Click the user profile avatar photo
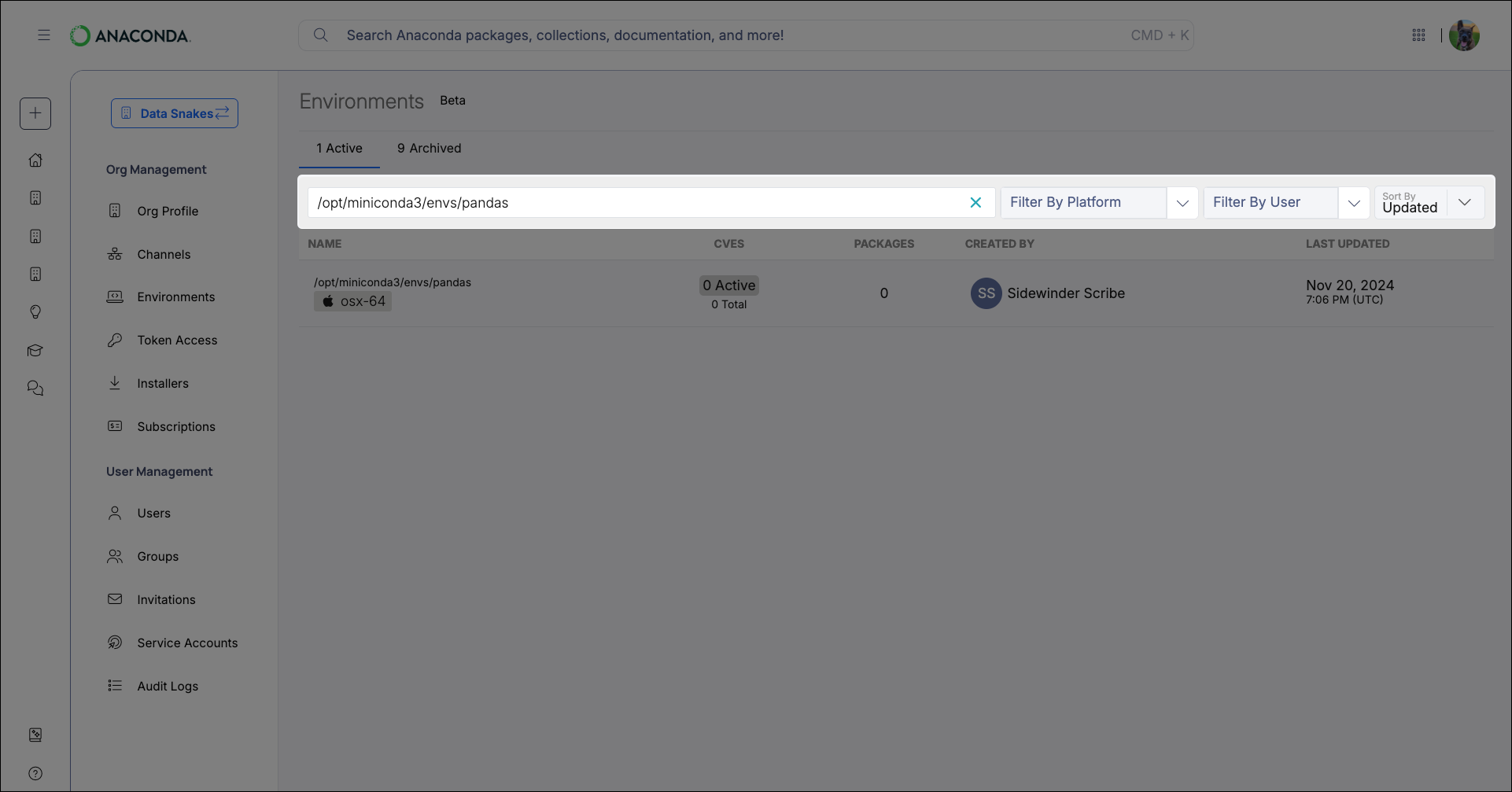The width and height of the screenshot is (1512, 792). point(1464,35)
